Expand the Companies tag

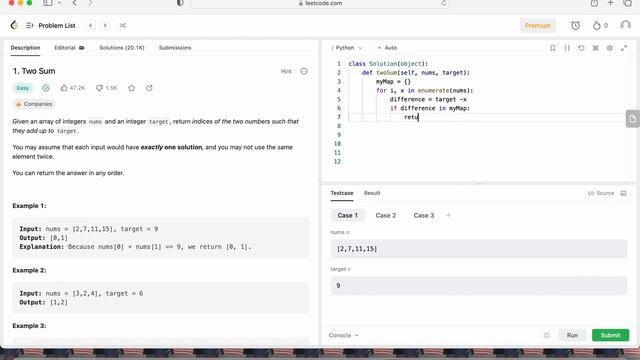pyautogui.click(x=33, y=104)
